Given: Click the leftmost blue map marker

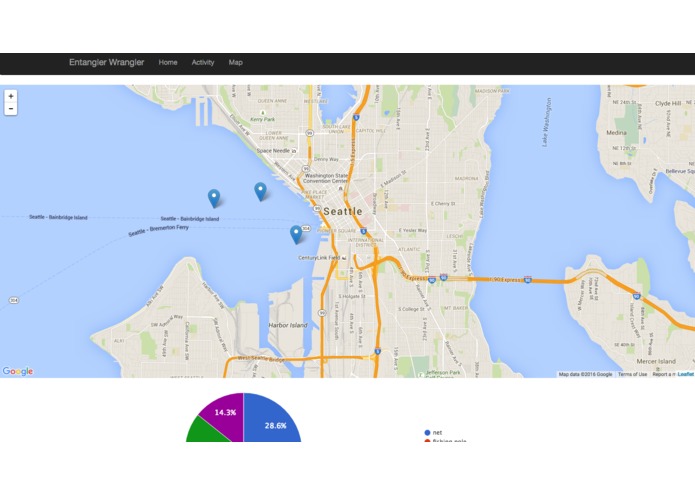Looking at the screenshot, I should [214, 198].
